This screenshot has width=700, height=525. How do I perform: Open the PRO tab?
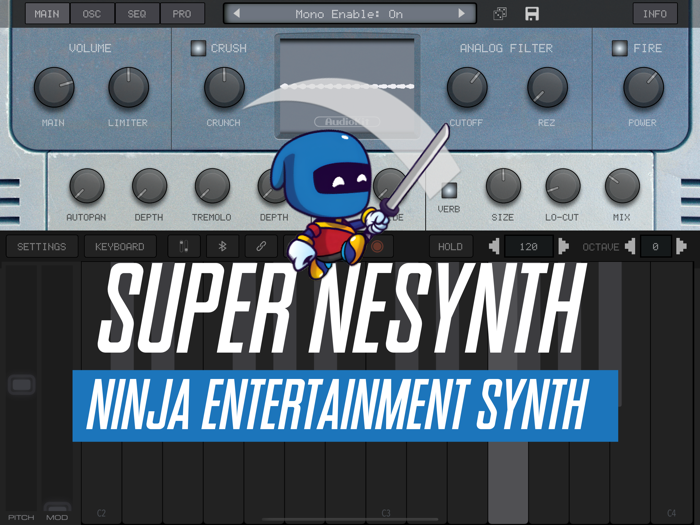tap(182, 14)
